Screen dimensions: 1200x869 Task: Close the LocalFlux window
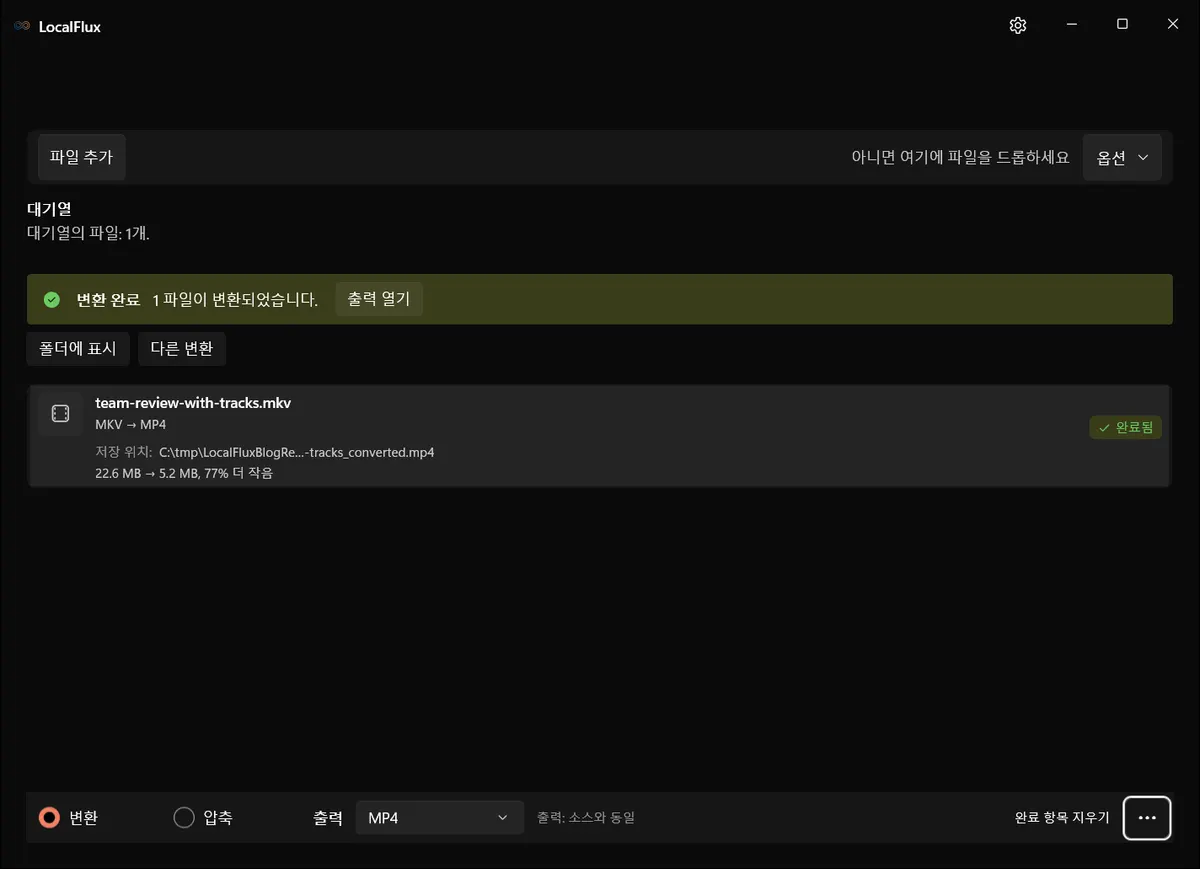(1173, 25)
